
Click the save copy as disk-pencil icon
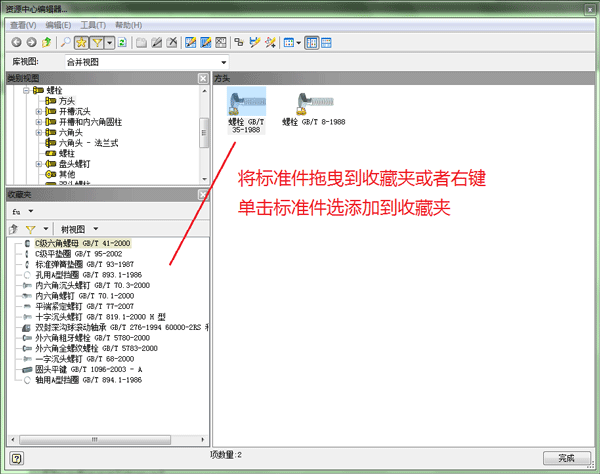click(x=254, y=42)
